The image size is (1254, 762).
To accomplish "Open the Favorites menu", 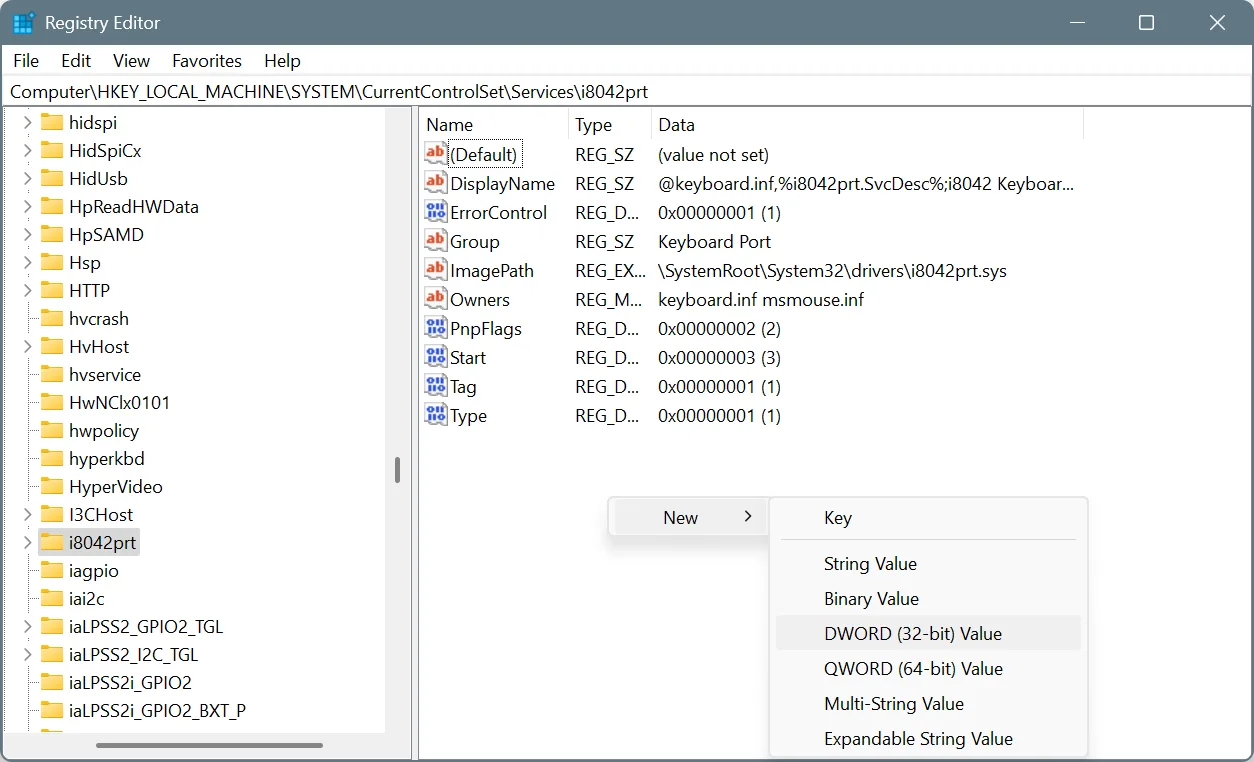I will (x=207, y=61).
